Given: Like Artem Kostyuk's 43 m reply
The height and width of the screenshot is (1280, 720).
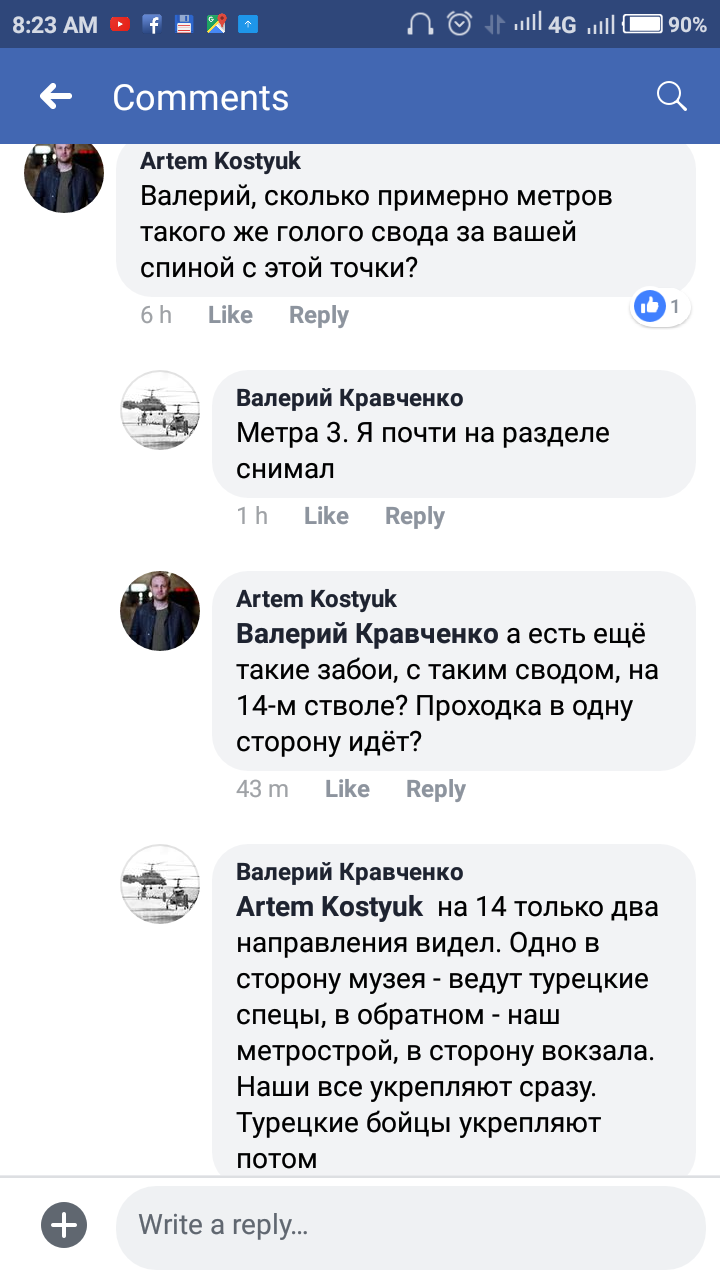Looking at the screenshot, I should click(x=347, y=789).
